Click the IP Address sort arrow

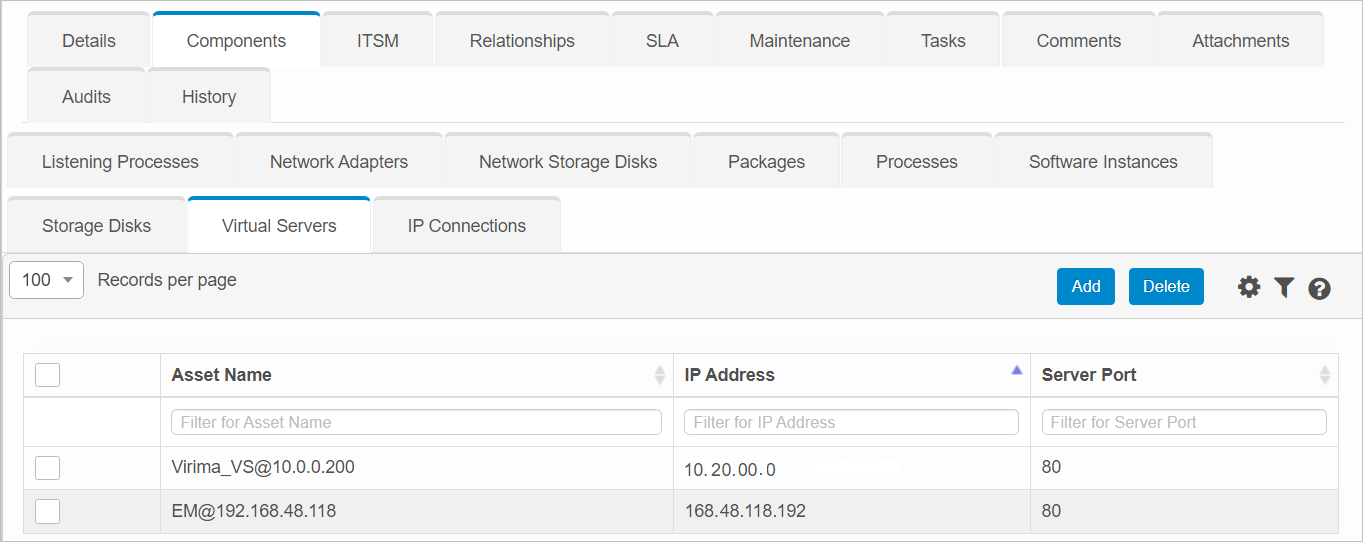1016,371
